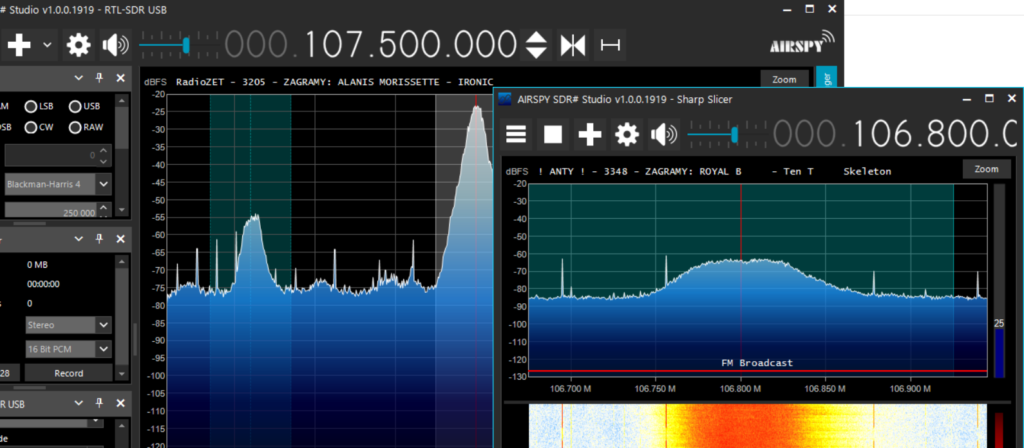Select the USB demodulation mode
The height and width of the screenshot is (448, 1024).
click(84, 106)
